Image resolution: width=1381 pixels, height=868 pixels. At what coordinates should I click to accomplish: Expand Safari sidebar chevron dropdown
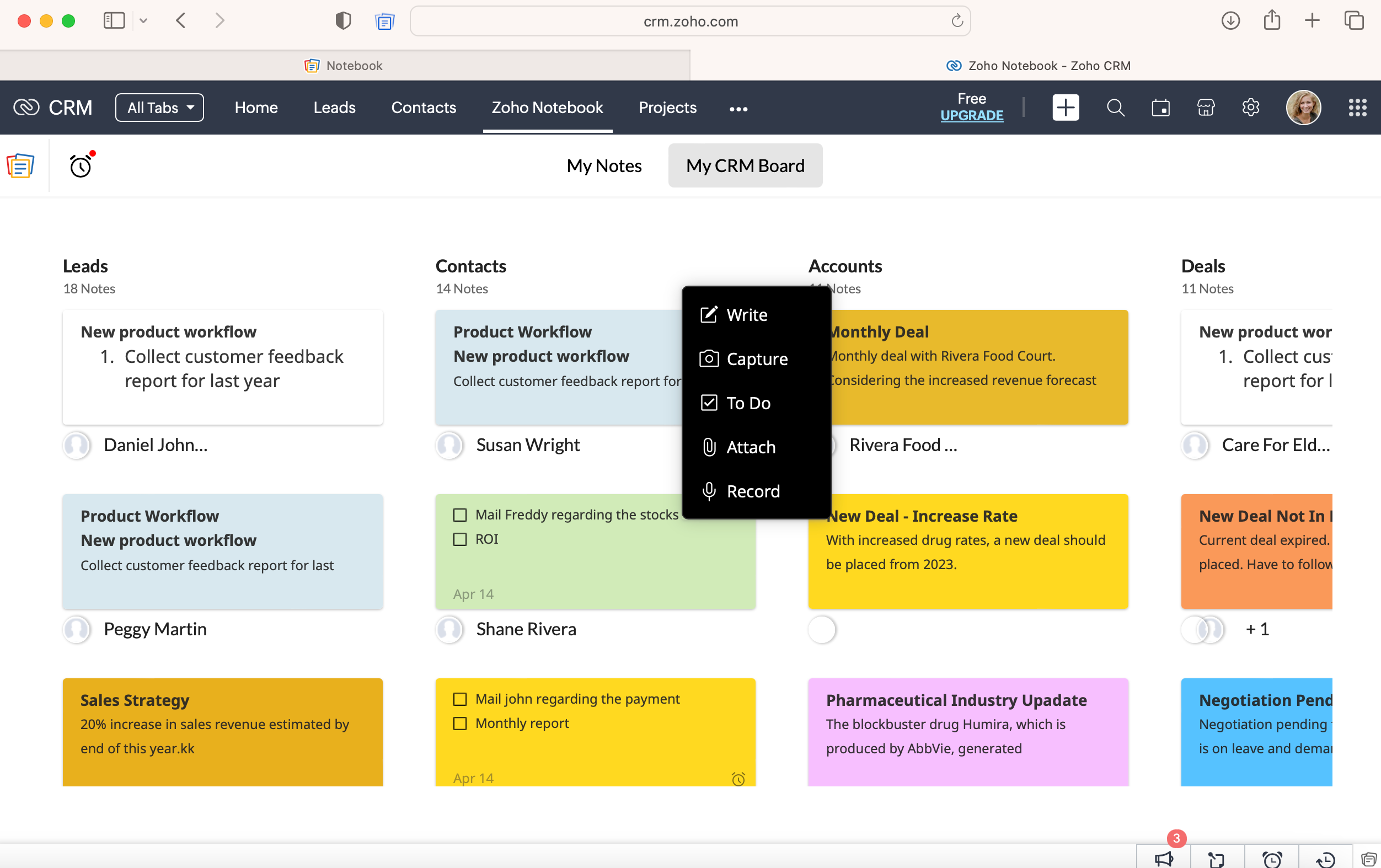[x=143, y=21]
